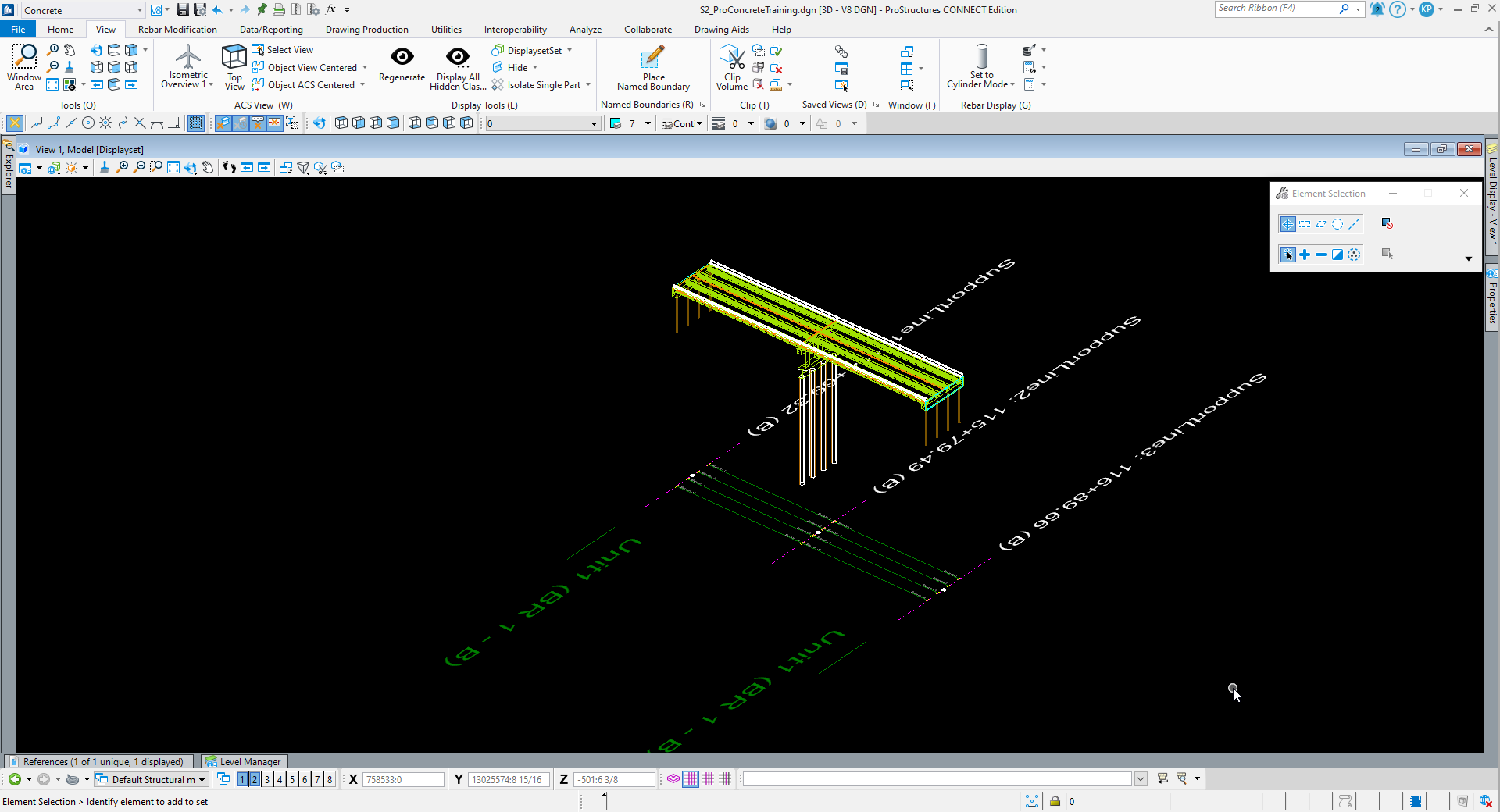Click Display All Hidden Classes icon

click(458, 58)
